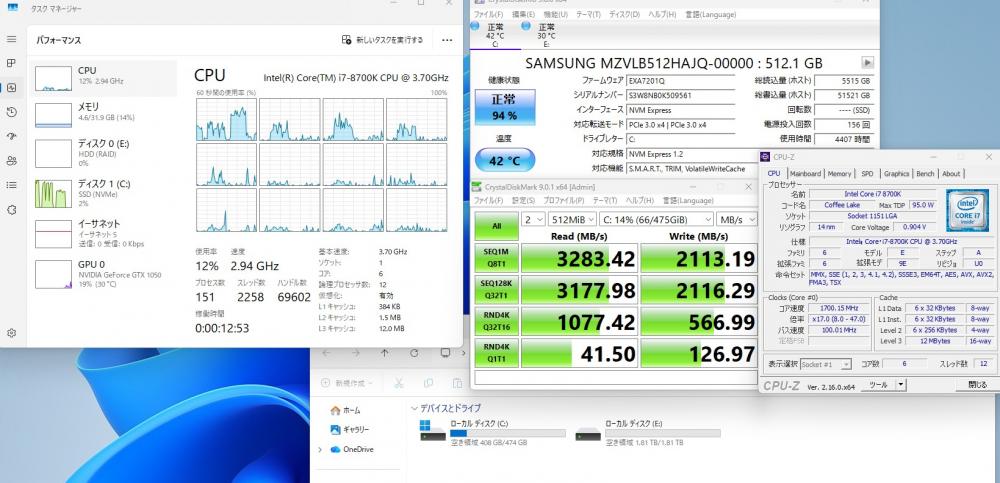
Task: Select CPU entry in performance list
Action: tap(104, 78)
